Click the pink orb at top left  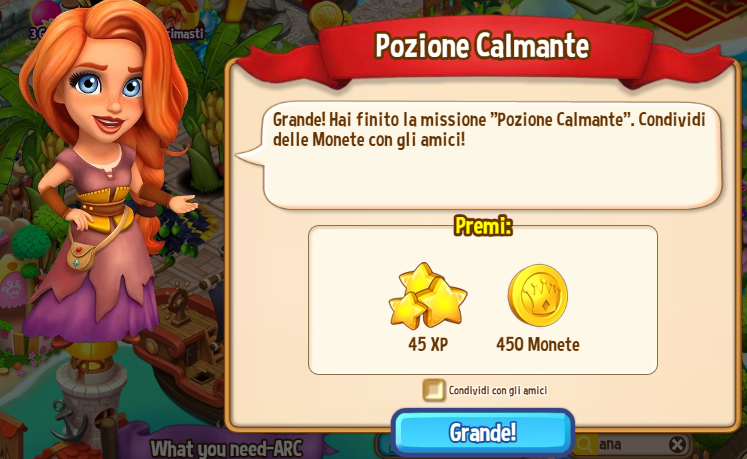(x=46, y=13)
